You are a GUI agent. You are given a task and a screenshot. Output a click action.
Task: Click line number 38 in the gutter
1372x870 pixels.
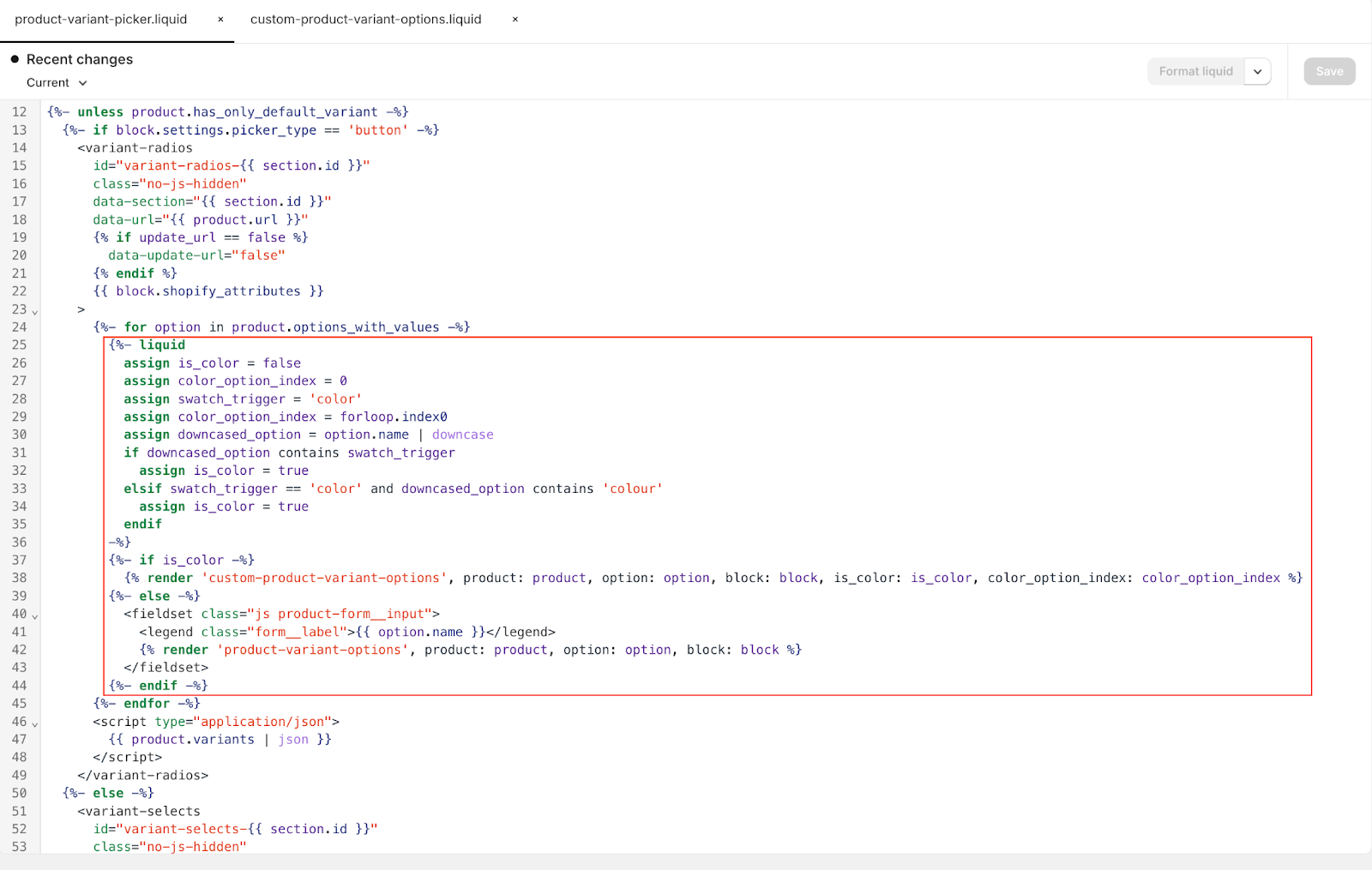click(19, 578)
